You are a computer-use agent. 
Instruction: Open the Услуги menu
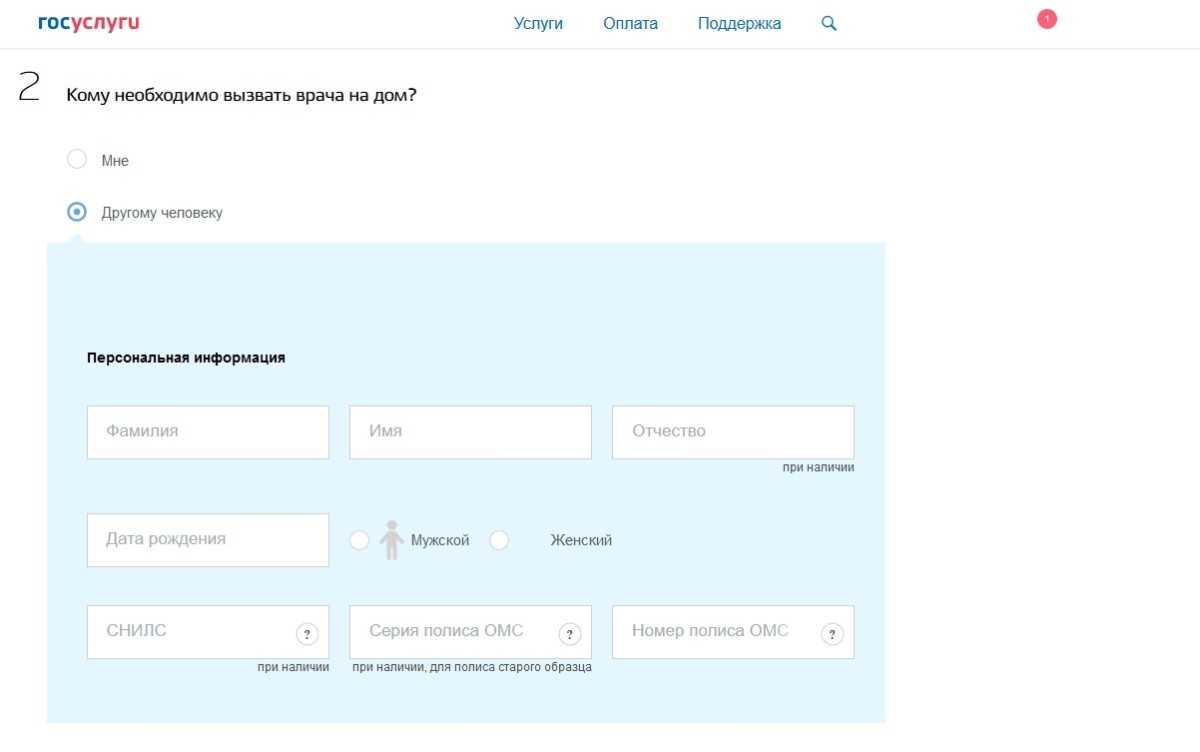click(x=538, y=23)
